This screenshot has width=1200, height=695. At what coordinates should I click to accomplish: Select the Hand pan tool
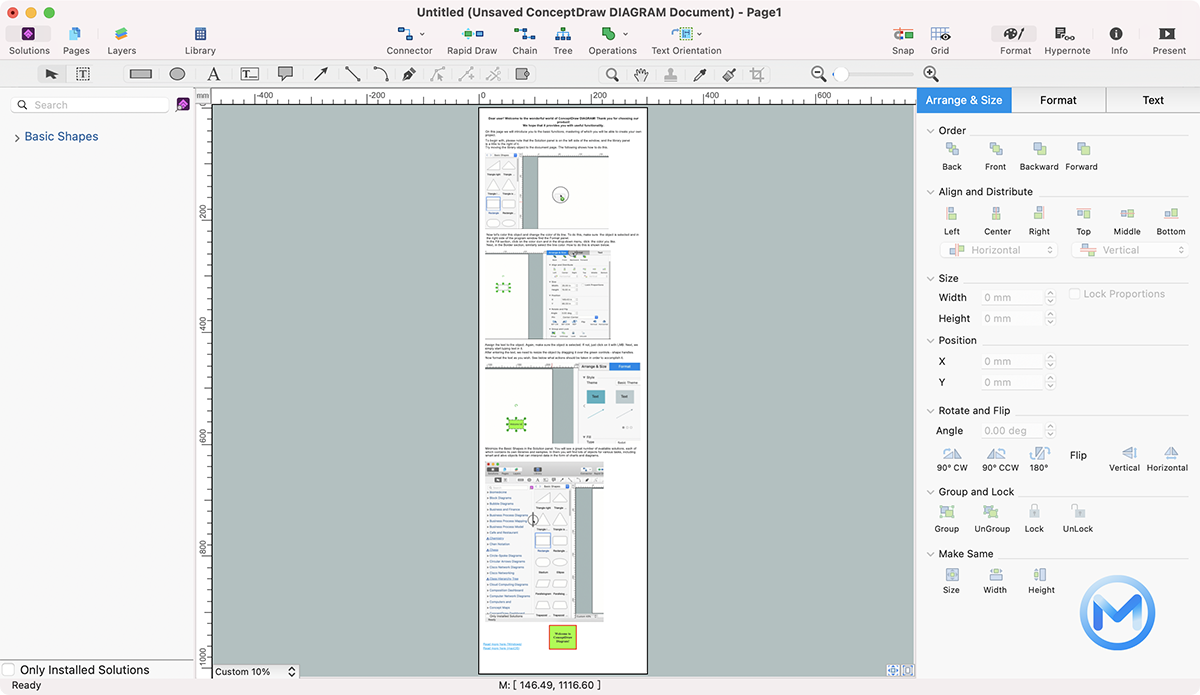[641, 74]
